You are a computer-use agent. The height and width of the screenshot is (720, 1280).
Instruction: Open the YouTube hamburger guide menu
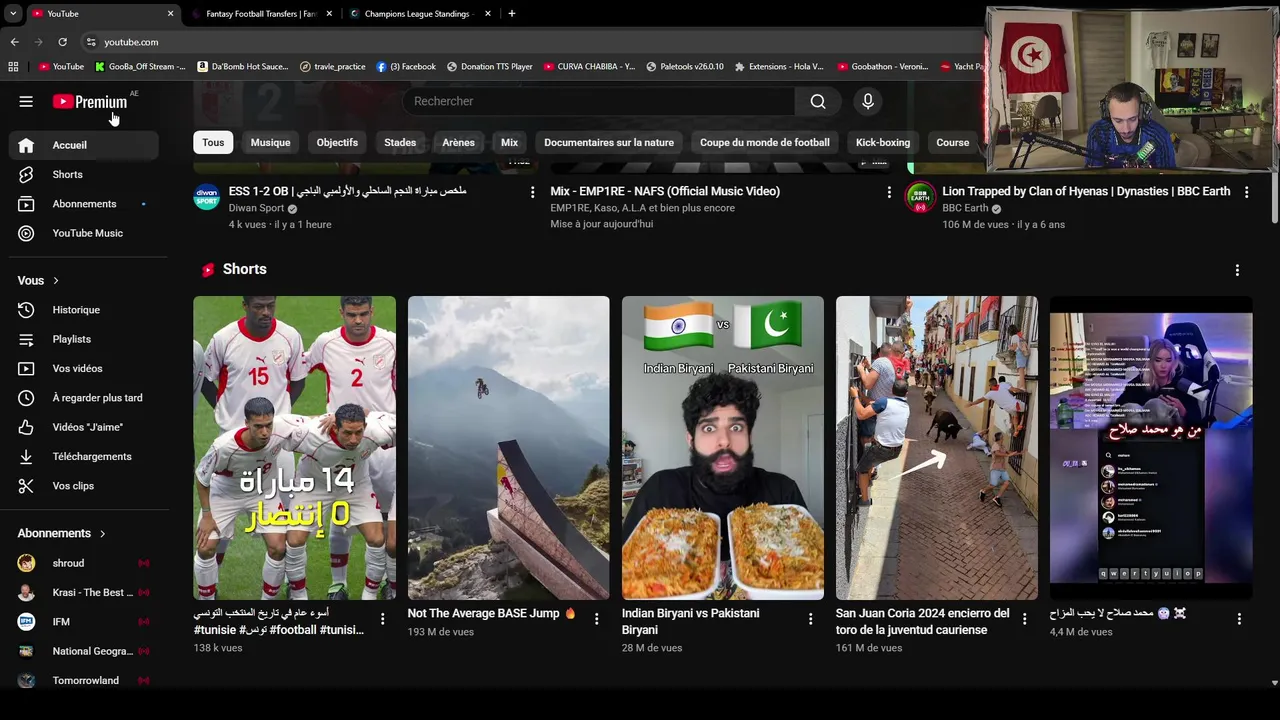tap(26, 101)
